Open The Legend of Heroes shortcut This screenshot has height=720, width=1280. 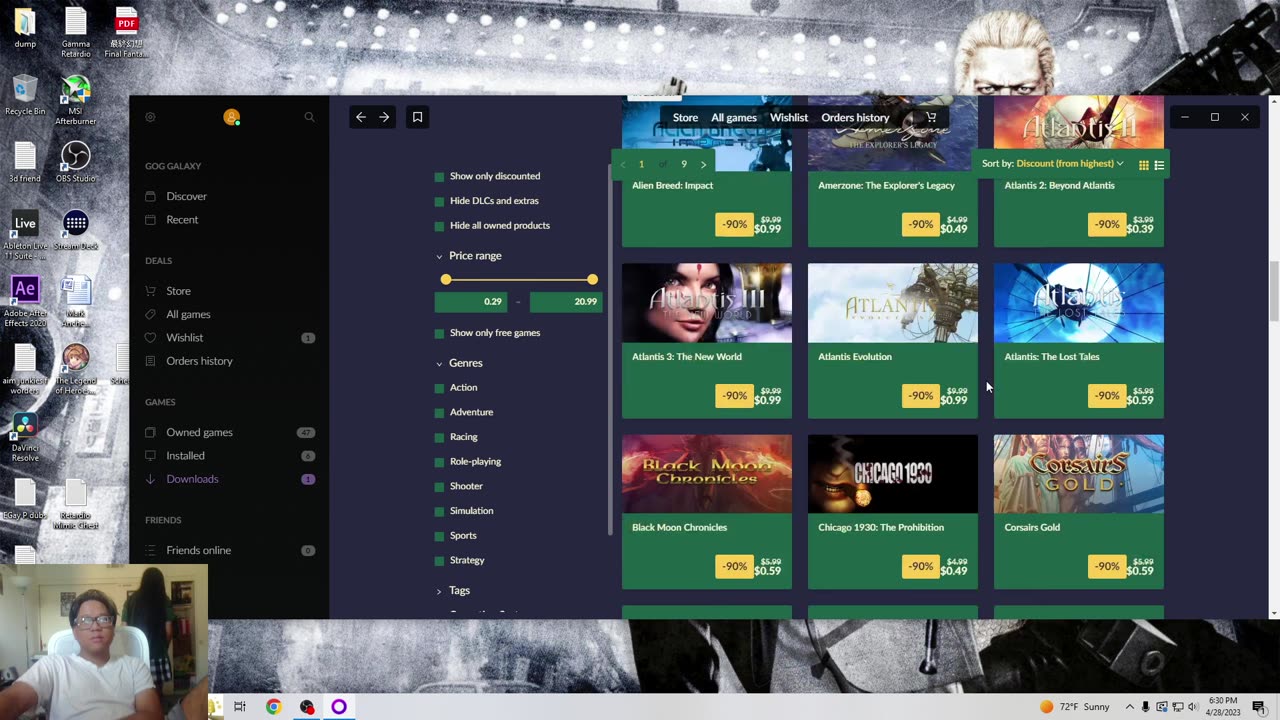(75, 369)
